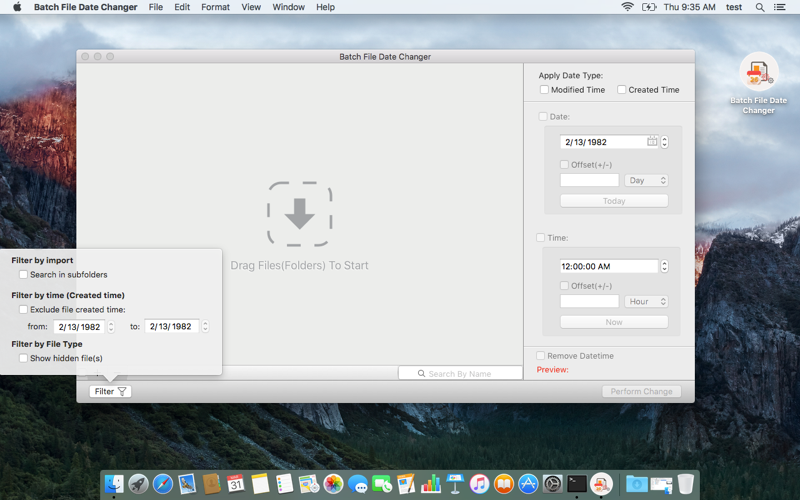
Task: Launch Terminal from the dock
Action: point(577,483)
